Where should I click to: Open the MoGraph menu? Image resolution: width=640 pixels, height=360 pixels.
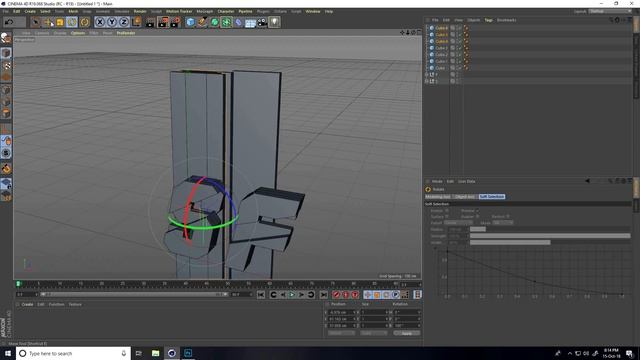[205, 11]
